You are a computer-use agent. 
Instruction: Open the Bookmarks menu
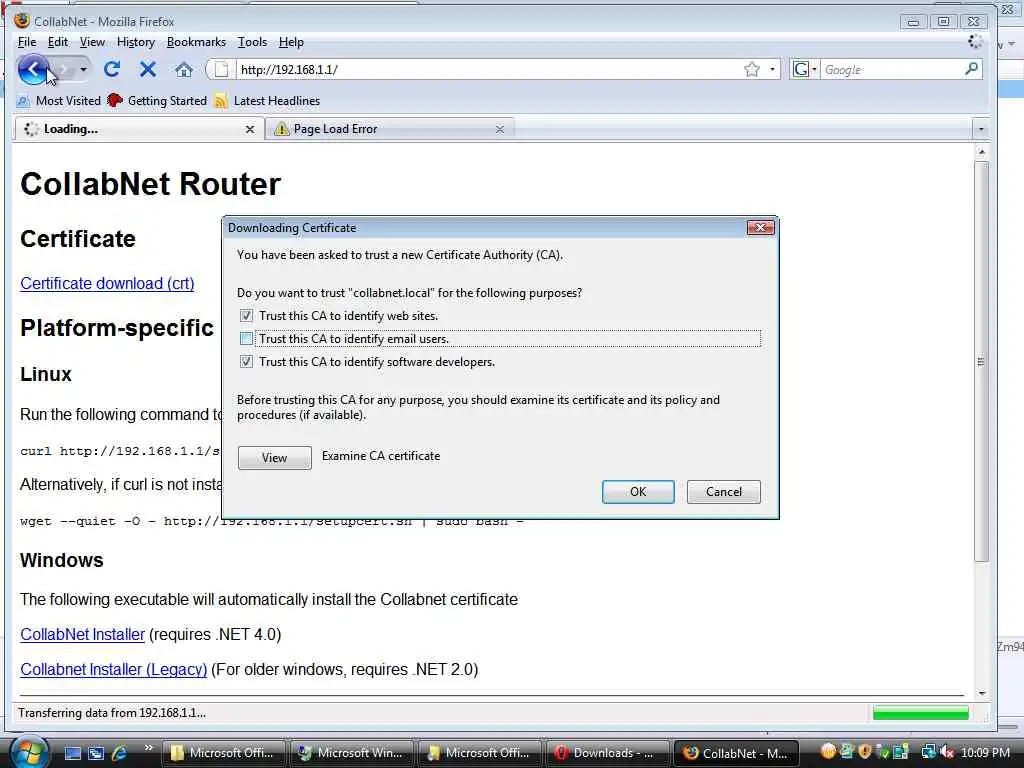coord(196,42)
